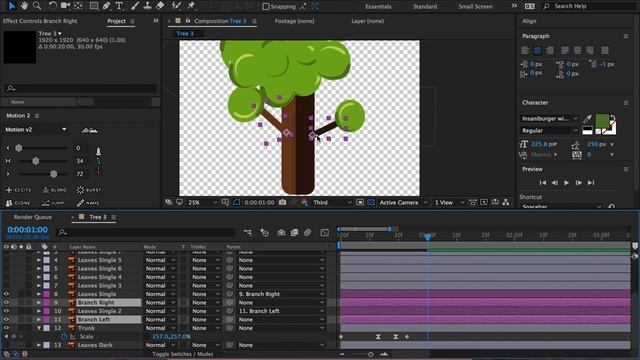This screenshot has width=640, height=360.
Task: Click the eyedropper in Character panel
Action: (587, 118)
